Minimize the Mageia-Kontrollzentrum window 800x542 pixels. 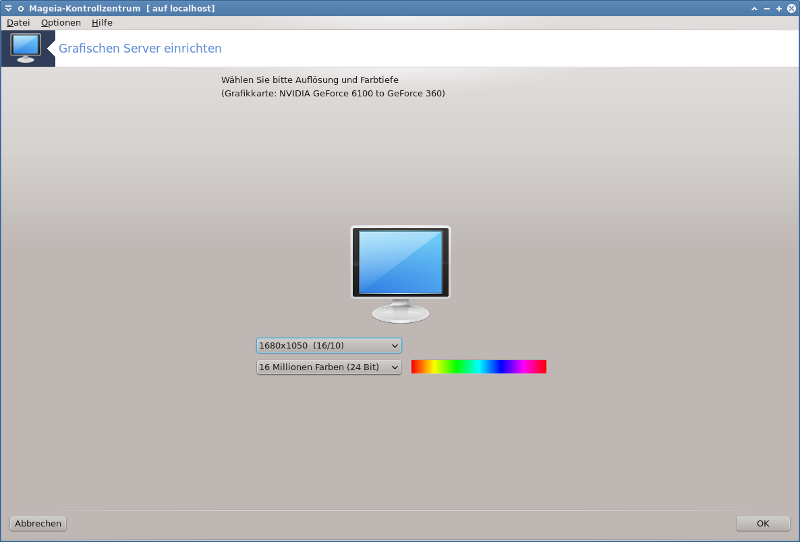click(x=766, y=8)
